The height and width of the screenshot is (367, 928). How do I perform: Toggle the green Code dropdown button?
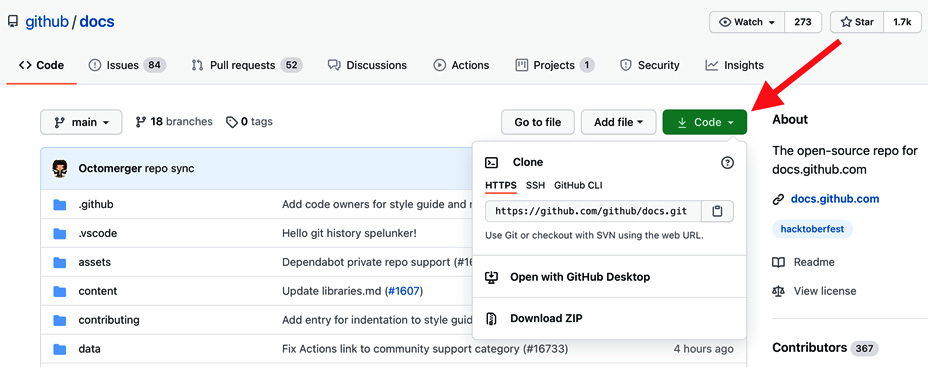(x=705, y=122)
